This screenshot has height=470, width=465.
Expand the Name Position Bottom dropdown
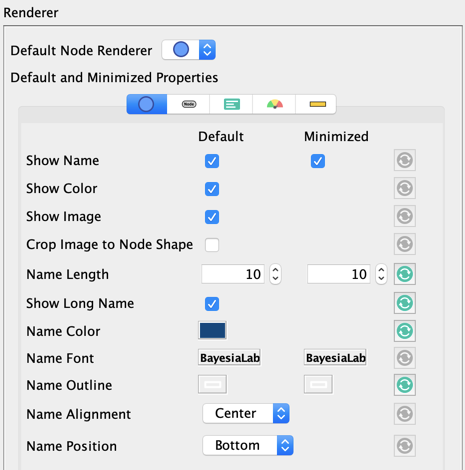[x=248, y=445]
